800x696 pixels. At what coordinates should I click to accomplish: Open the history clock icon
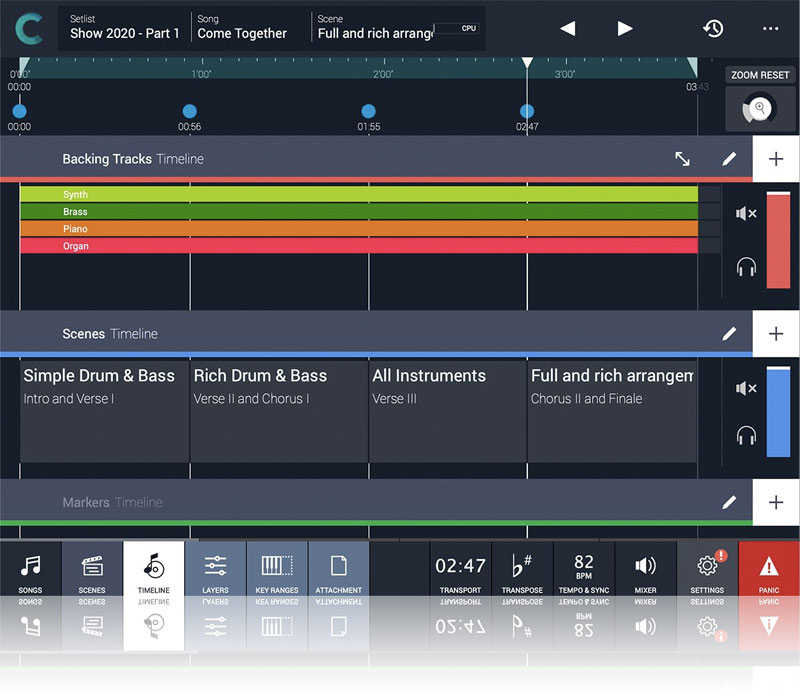[713, 28]
